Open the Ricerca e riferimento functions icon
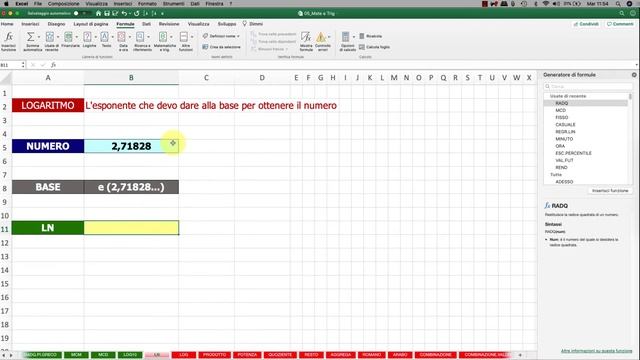Viewport: 640px width, 360px height. click(x=140, y=37)
